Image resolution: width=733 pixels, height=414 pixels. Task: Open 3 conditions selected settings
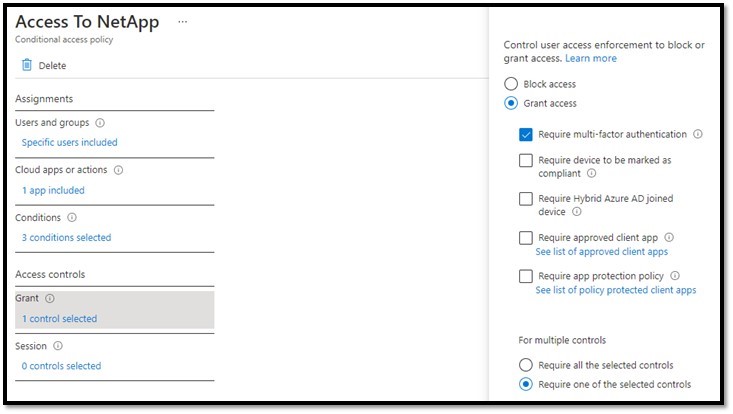coord(66,238)
